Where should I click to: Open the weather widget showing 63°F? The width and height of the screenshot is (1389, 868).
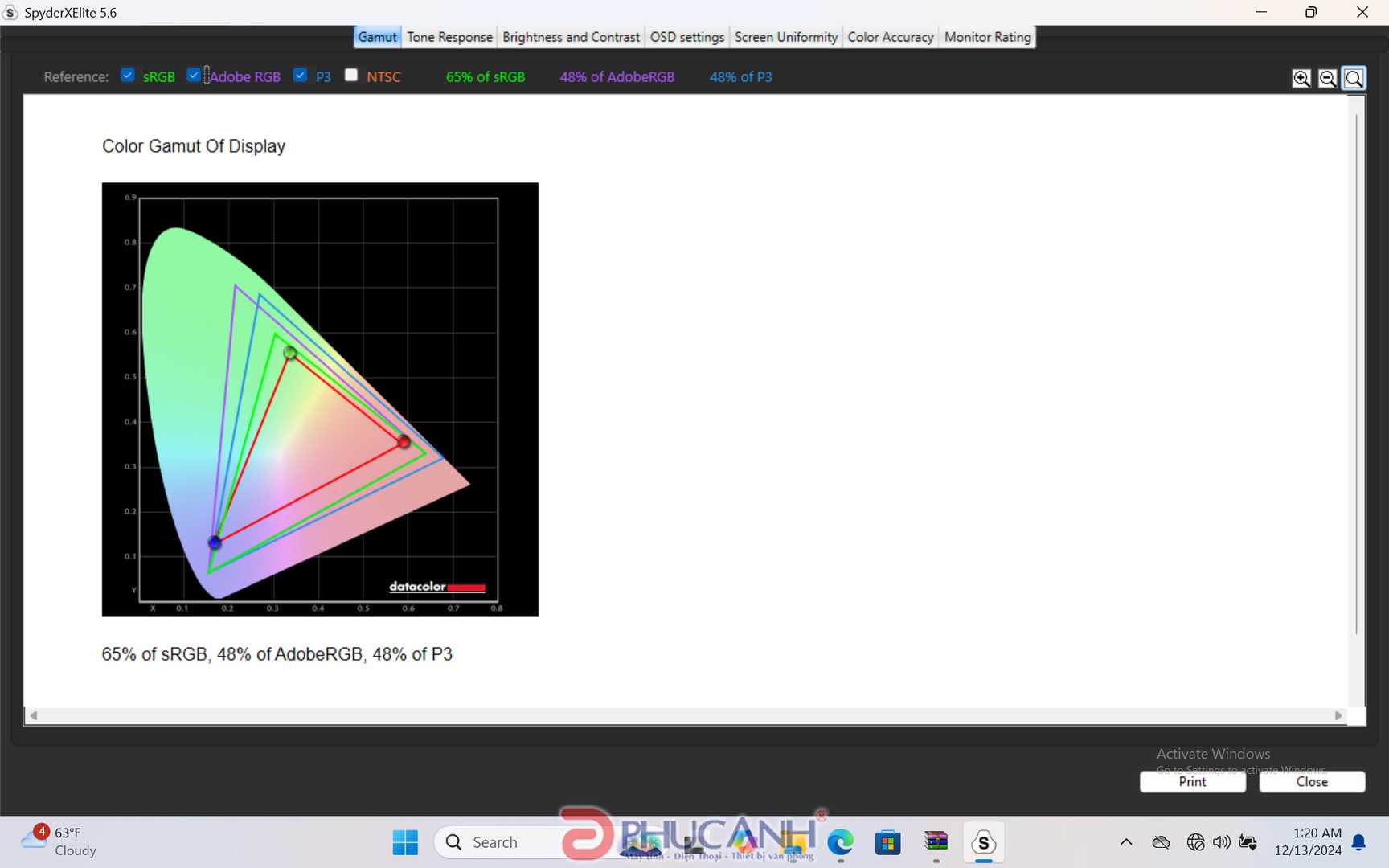59,841
